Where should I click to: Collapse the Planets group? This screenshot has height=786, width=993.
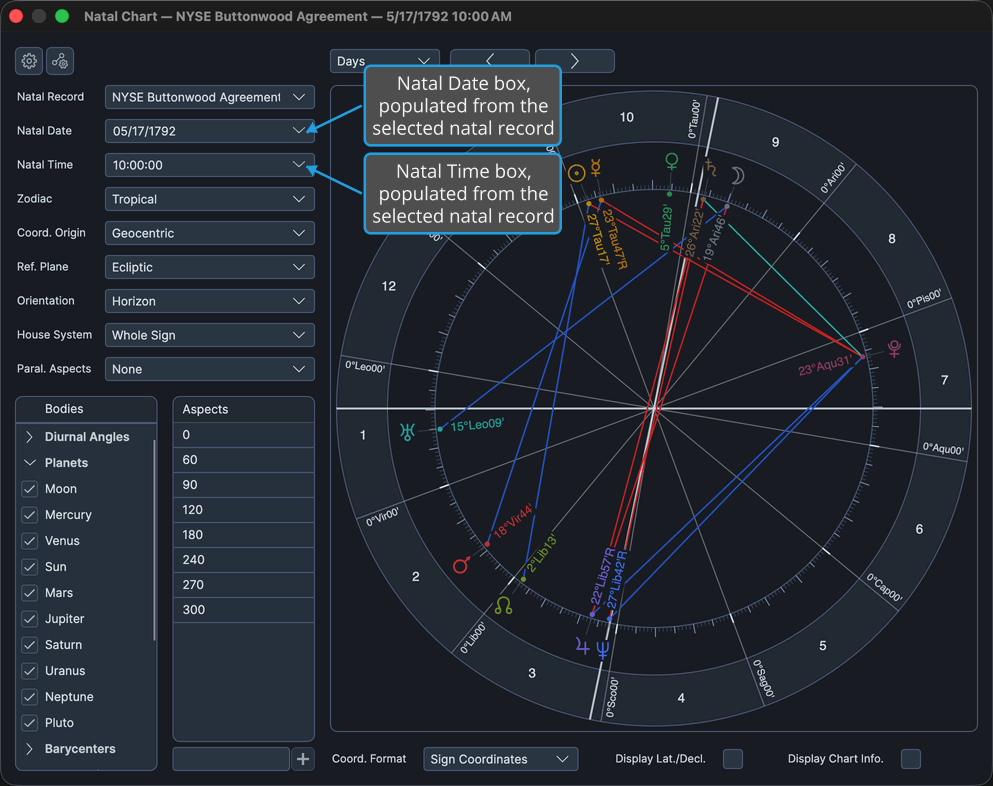pyautogui.click(x=29, y=463)
